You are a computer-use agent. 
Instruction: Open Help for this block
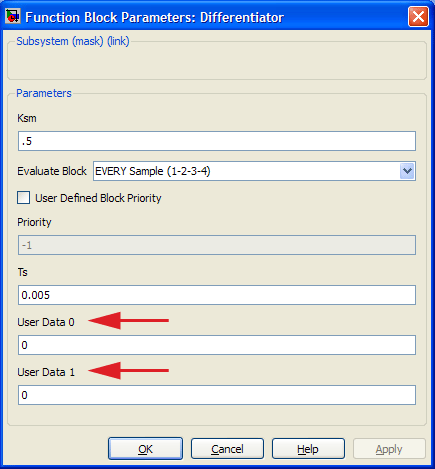click(308, 449)
